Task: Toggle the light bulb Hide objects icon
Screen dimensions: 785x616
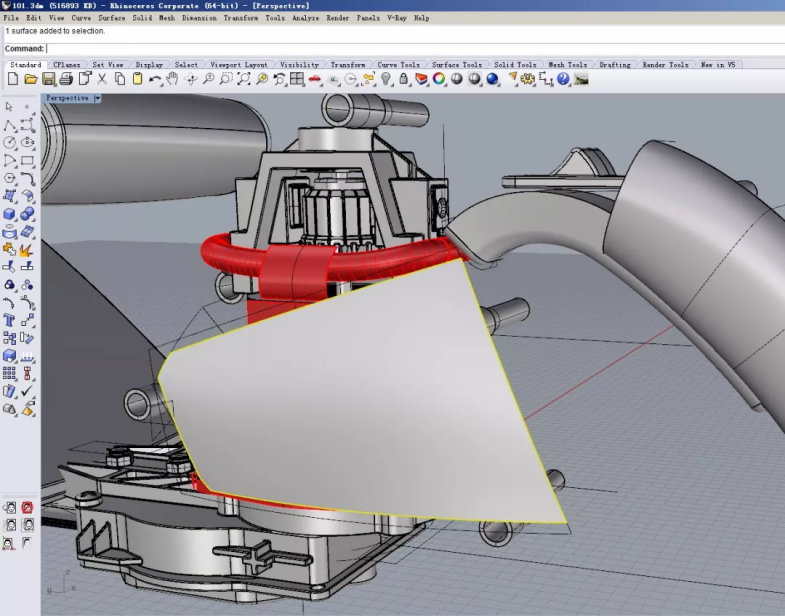Action: click(386, 79)
